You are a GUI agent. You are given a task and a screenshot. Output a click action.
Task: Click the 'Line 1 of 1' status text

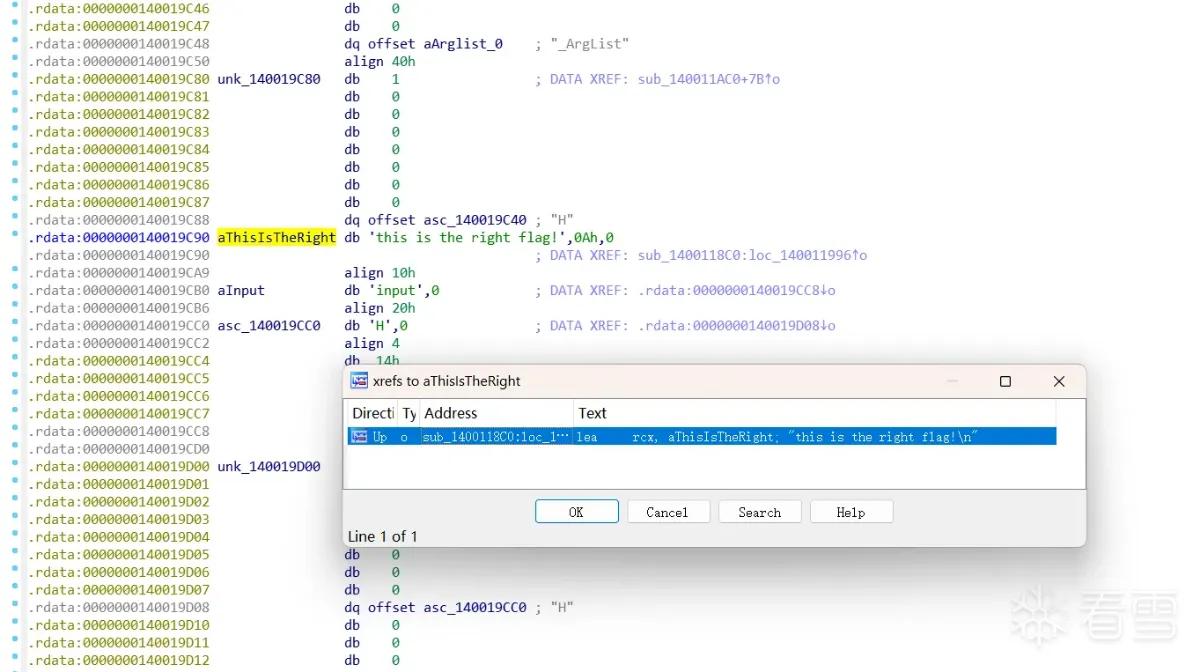pos(382,537)
